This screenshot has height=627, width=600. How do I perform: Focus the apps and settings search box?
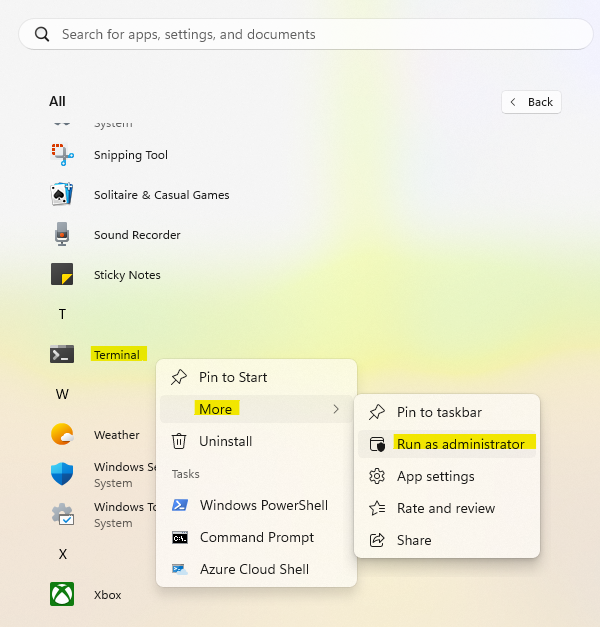tap(306, 34)
